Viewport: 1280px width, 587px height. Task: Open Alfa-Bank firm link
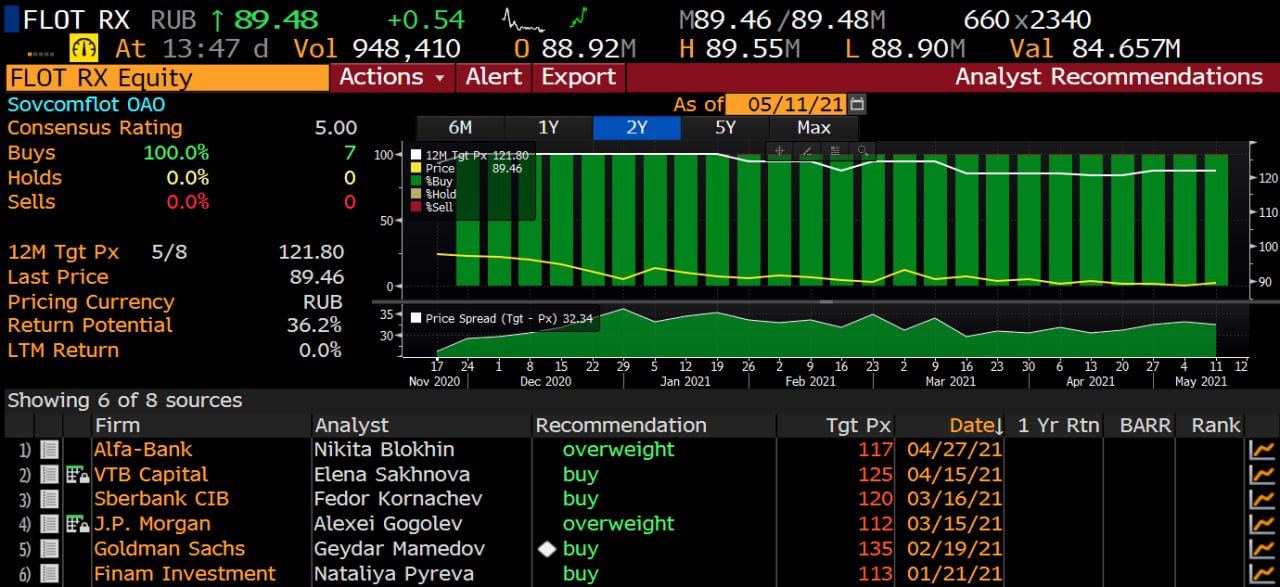click(x=143, y=450)
